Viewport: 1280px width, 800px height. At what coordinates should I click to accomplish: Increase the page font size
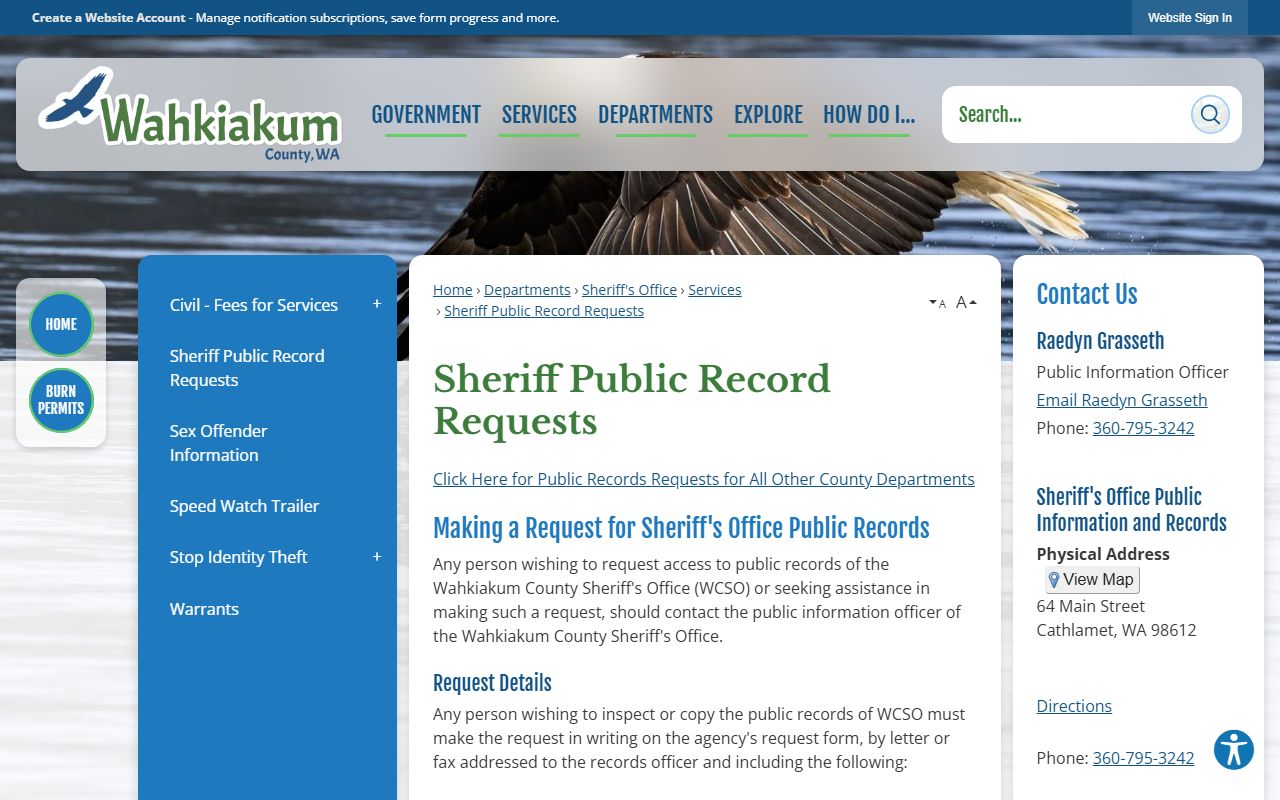tap(966, 302)
